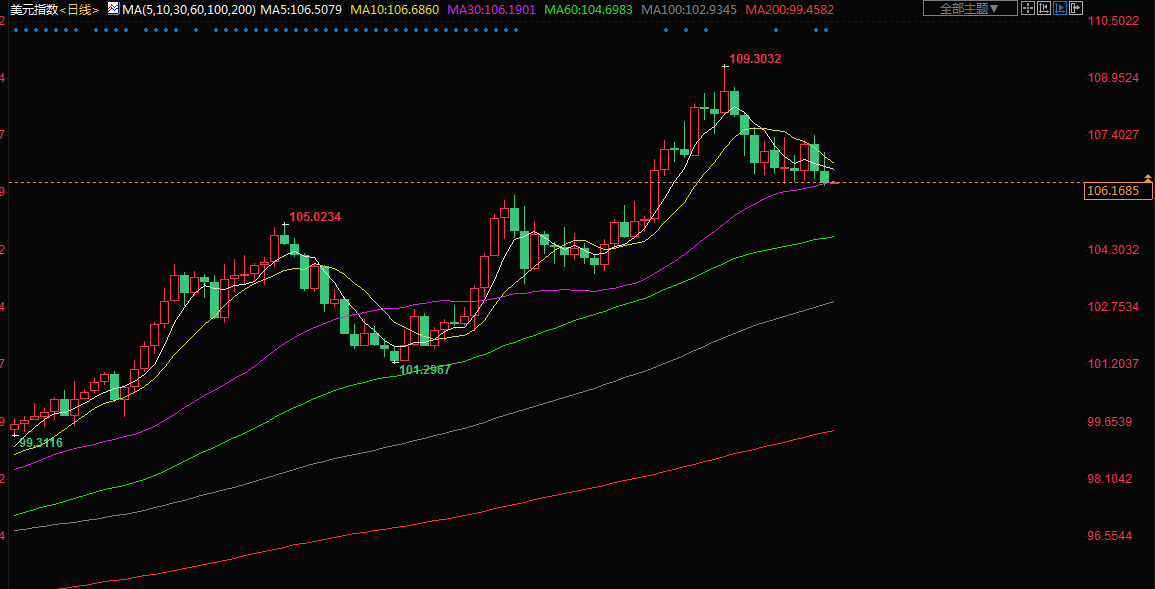The image size is (1155, 589).
Task: Open the 全部主题 dropdown
Action: (969, 8)
